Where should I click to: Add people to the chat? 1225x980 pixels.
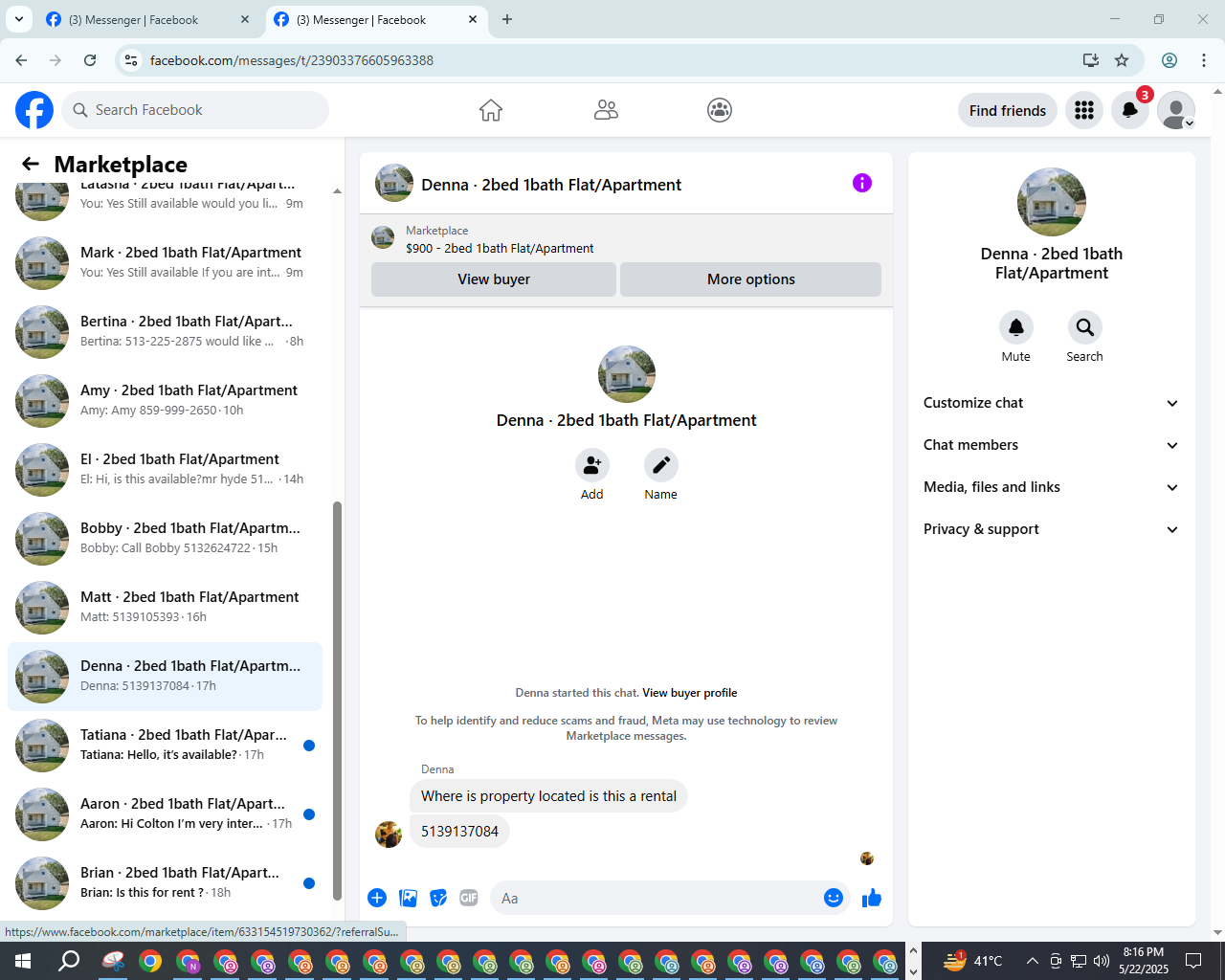pos(592,465)
